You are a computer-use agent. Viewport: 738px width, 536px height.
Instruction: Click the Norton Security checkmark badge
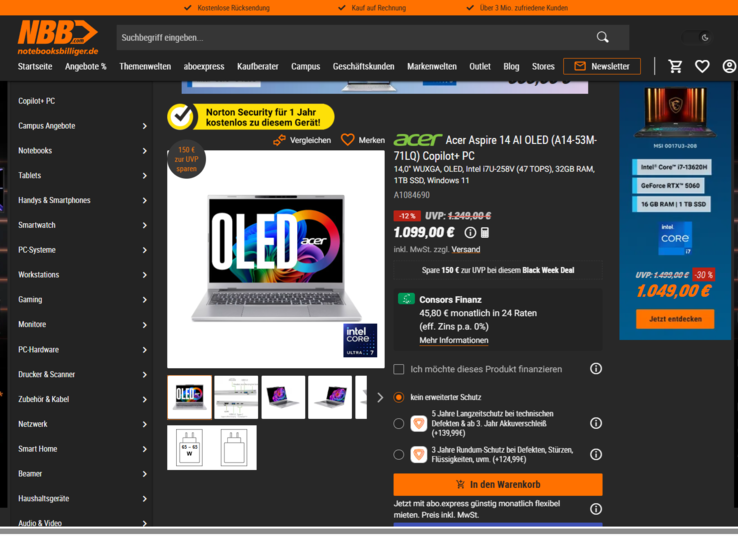pos(181,116)
